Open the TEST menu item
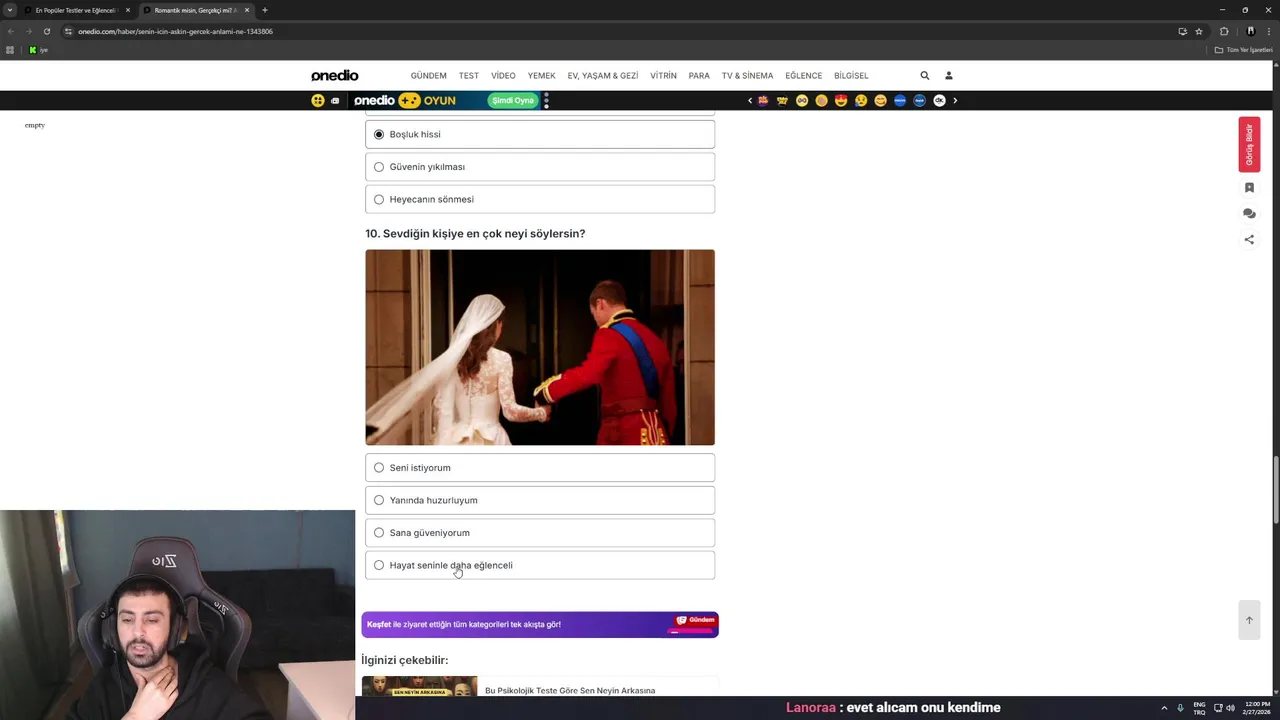Image resolution: width=1280 pixels, height=720 pixels. click(x=469, y=76)
